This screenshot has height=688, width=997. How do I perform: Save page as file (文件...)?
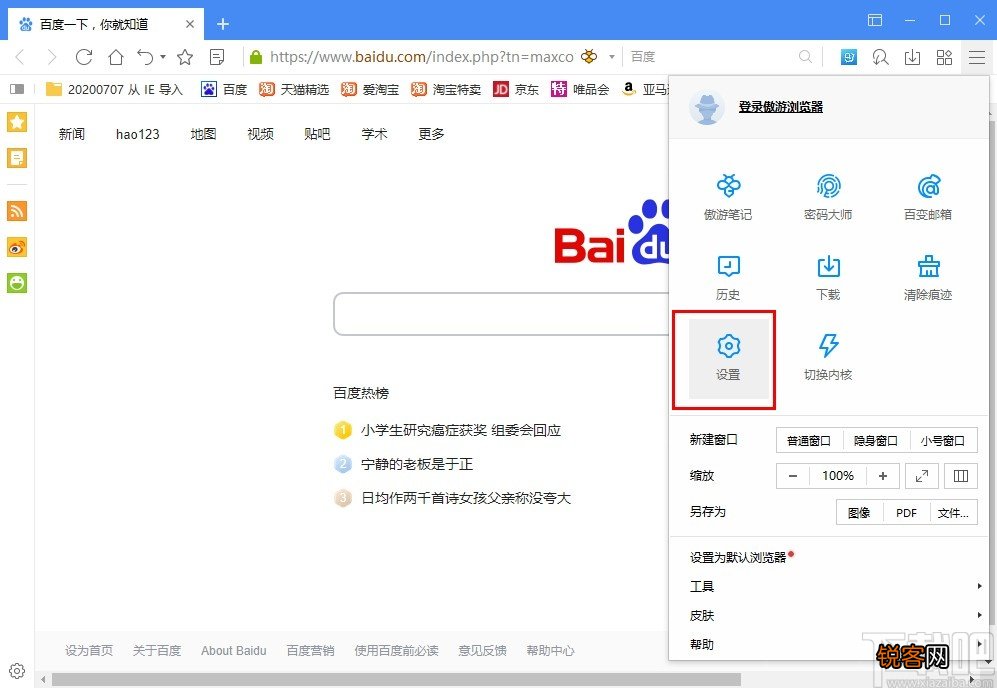pyautogui.click(x=953, y=513)
